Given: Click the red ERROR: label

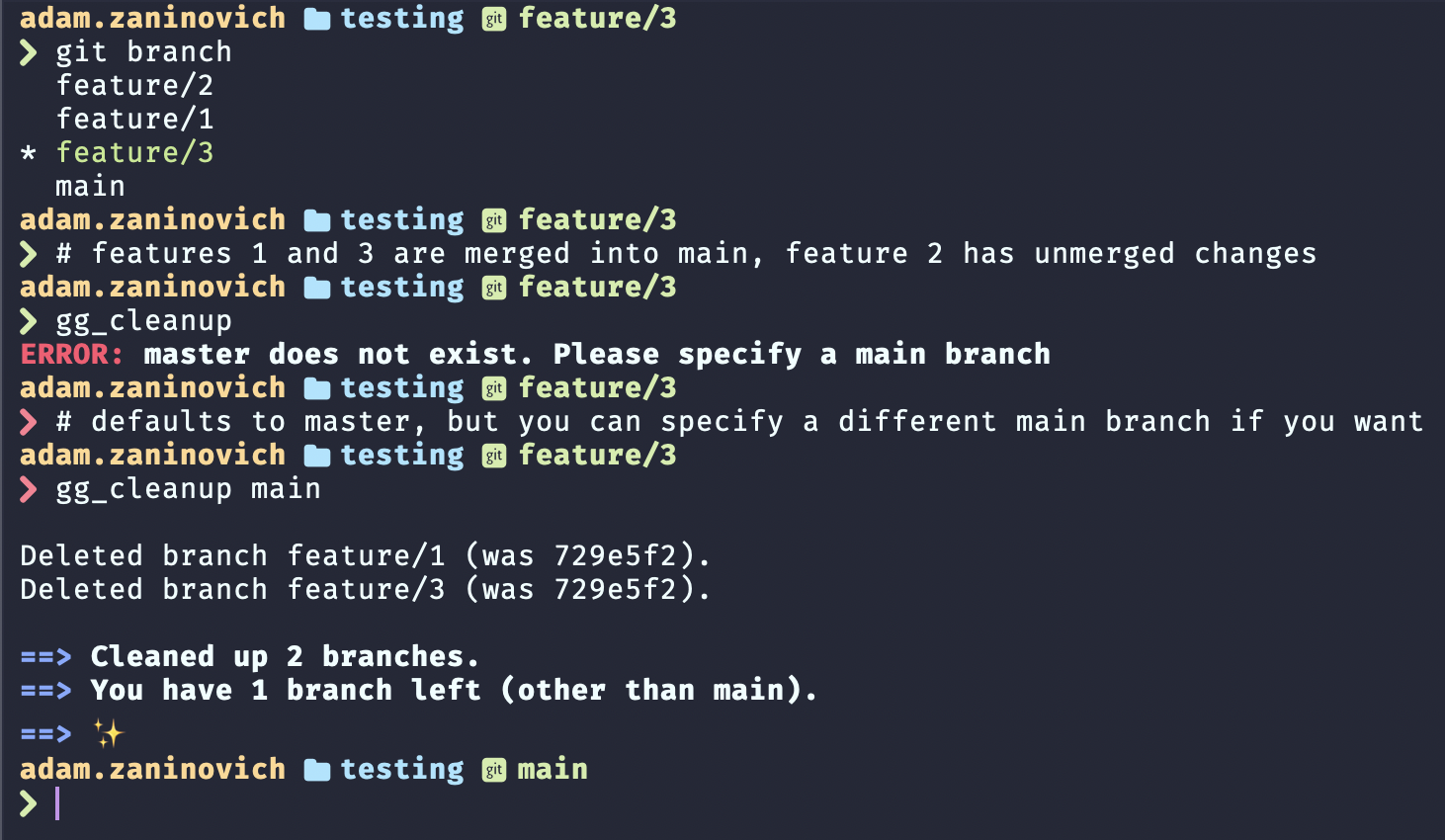Looking at the screenshot, I should tap(71, 355).
